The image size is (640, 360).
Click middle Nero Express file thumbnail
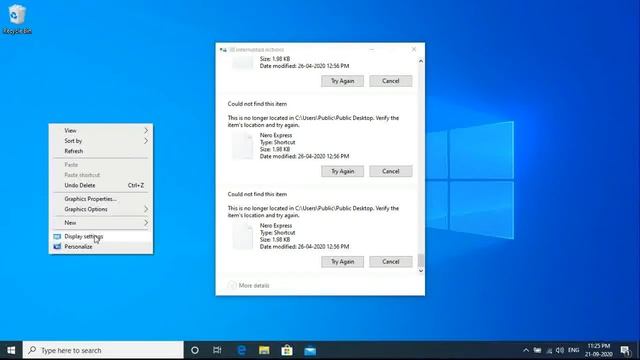pyautogui.click(x=243, y=146)
